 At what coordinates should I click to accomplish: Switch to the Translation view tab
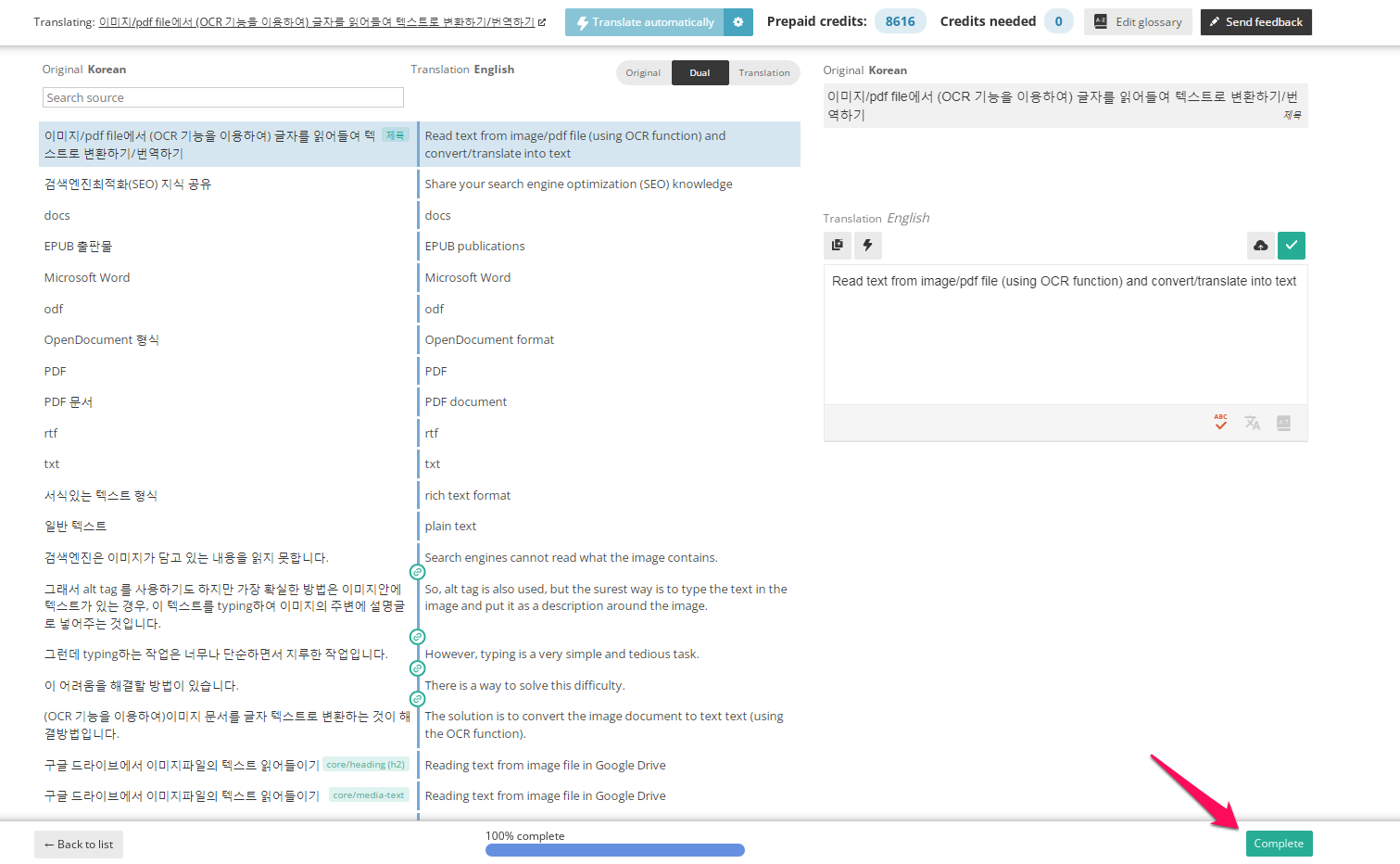[764, 73]
